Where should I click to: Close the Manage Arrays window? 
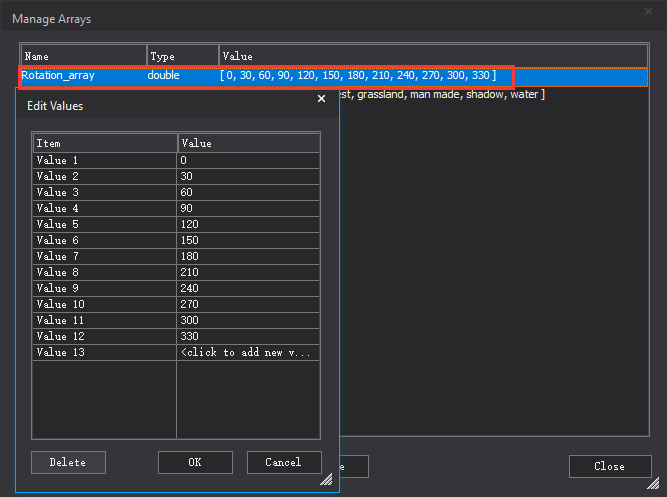pyautogui.click(x=609, y=466)
